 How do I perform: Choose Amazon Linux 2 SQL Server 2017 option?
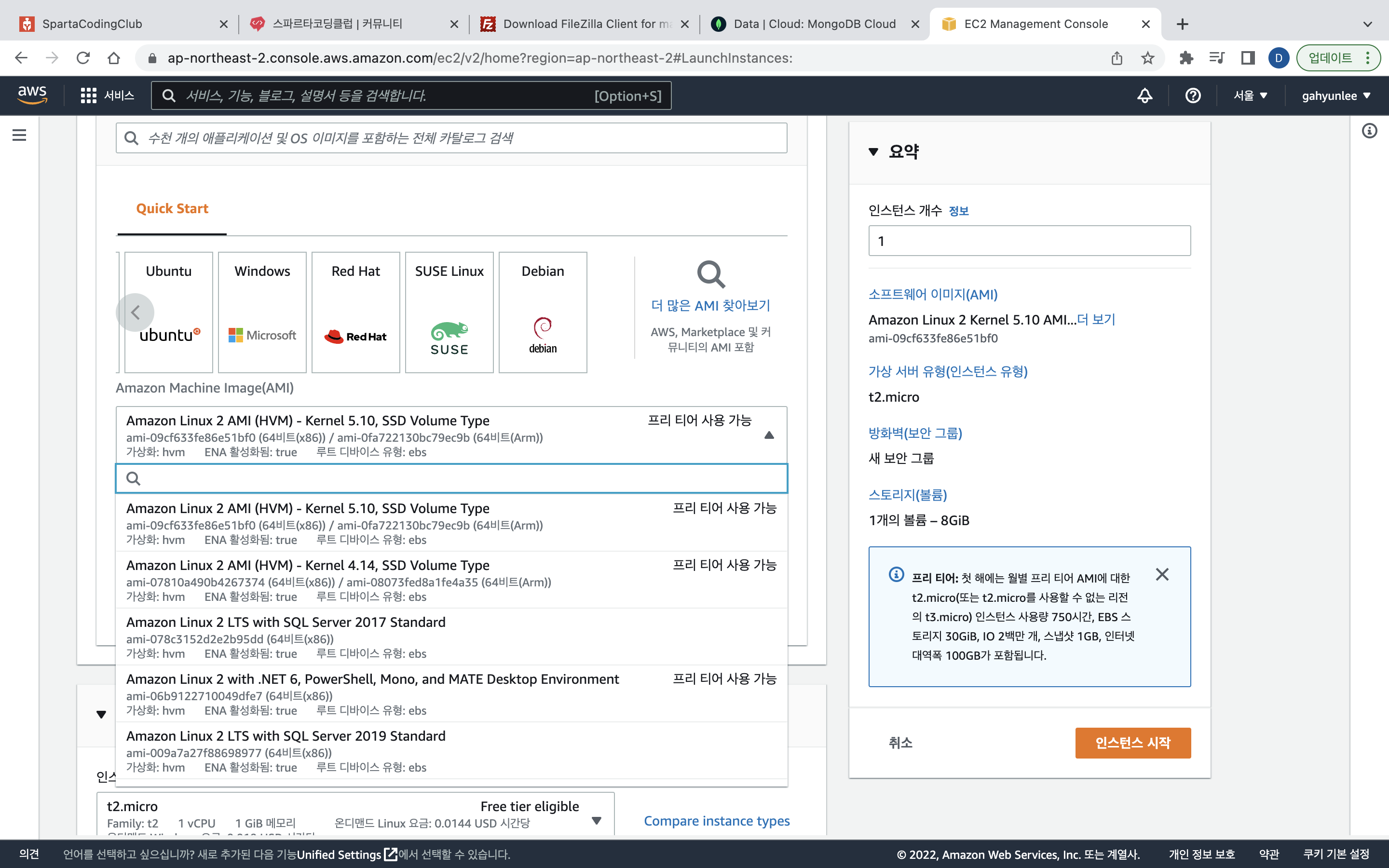pyautogui.click(x=451, y=637)
